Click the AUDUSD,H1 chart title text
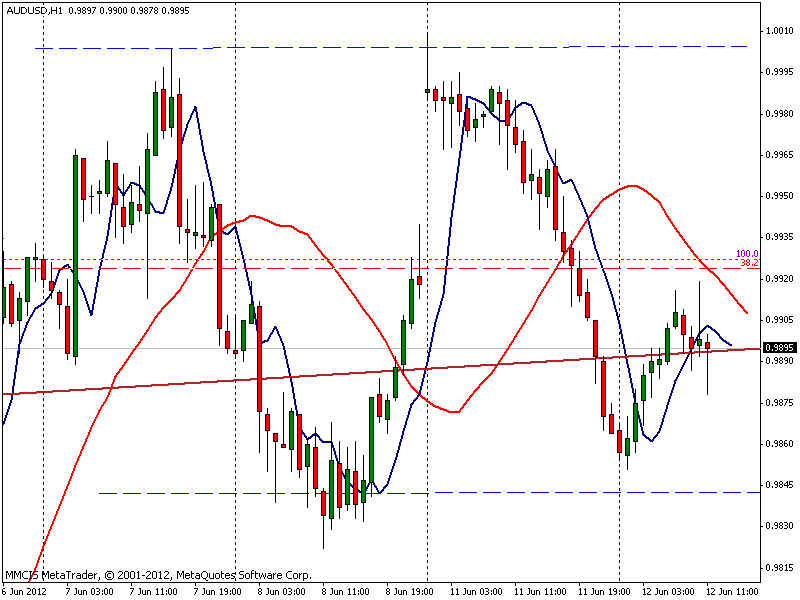Image resolution: width=800 pixels, height=600 pixels. coord(34,10)
